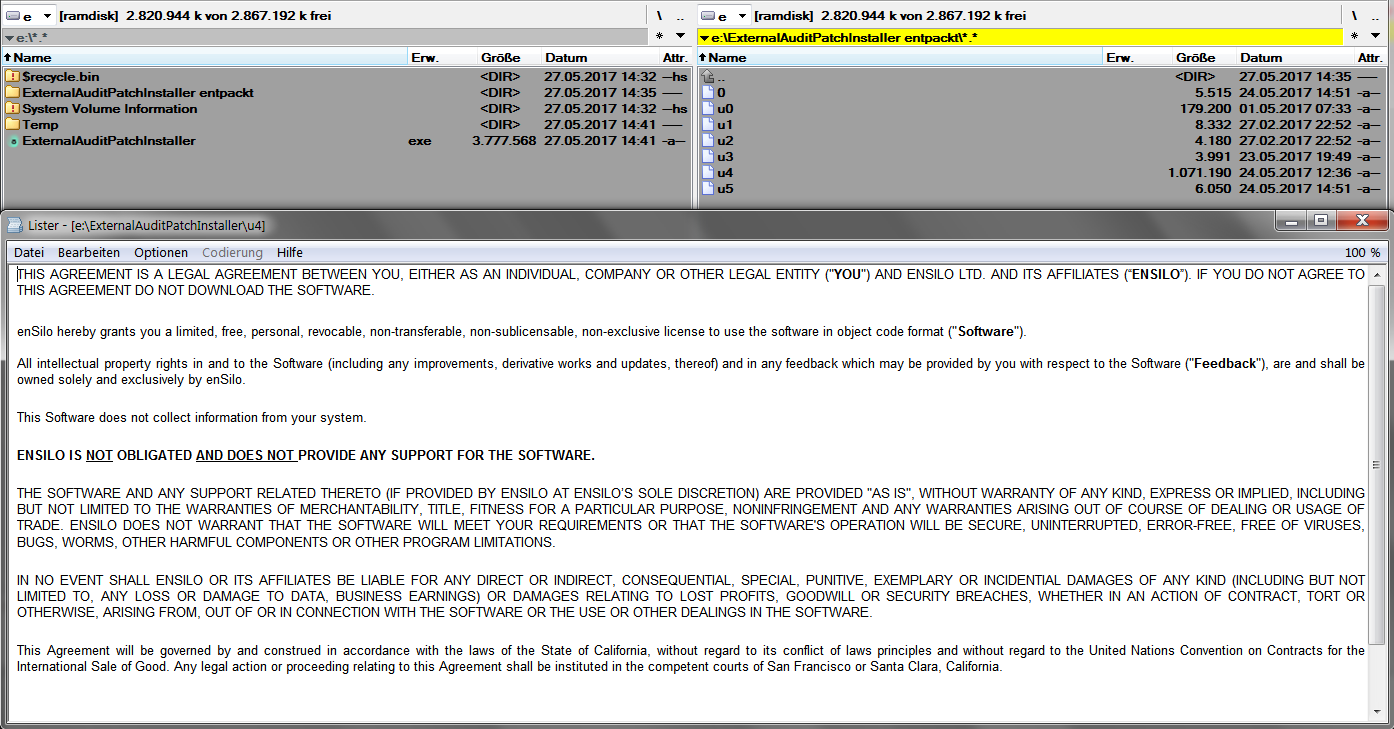1394x729 pixels.
Task: Click the 100 % indicator in Lister
Action: (1362, 253)
